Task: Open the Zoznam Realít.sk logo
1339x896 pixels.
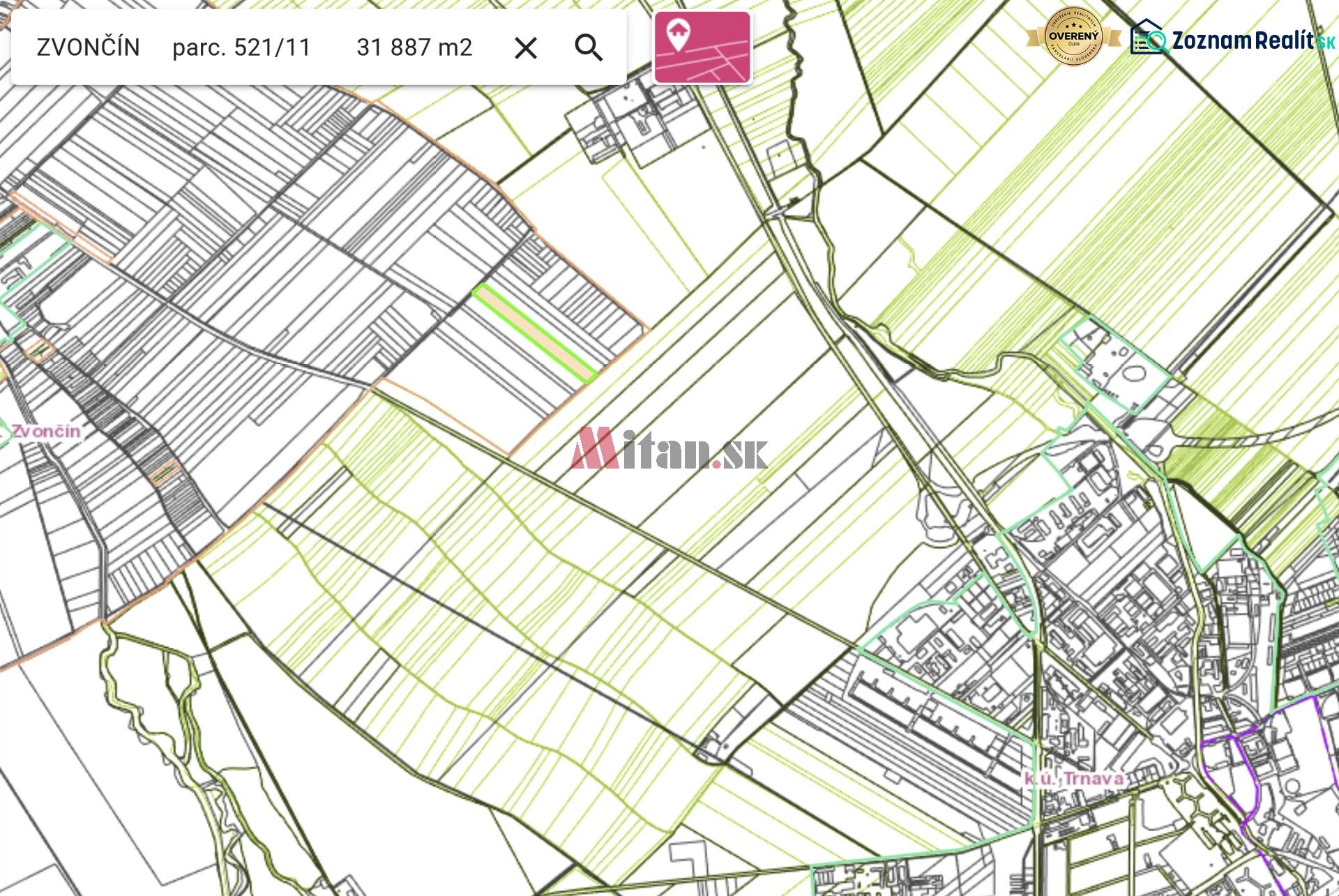Action: click(1232, 38)
